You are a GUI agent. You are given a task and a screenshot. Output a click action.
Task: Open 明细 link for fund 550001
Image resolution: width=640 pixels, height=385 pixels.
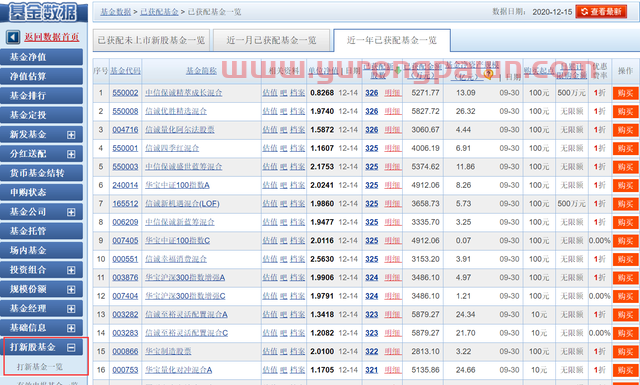pyautogui.click(x=393, y=148)
